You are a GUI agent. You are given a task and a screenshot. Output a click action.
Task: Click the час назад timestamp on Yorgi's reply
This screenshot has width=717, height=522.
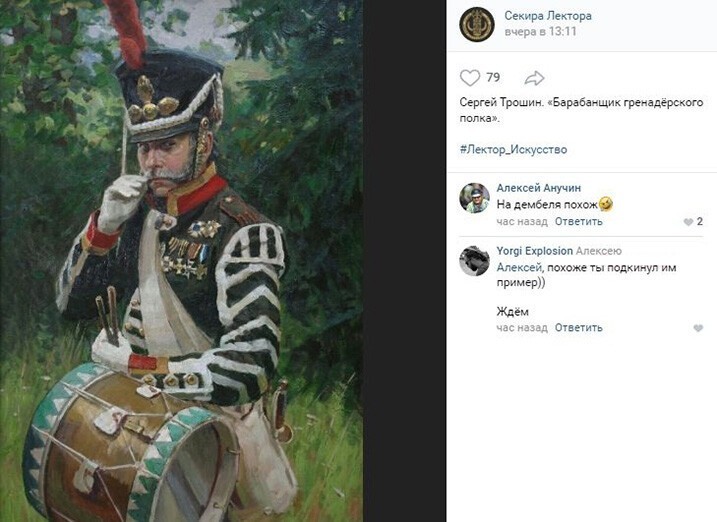(522, 328)
